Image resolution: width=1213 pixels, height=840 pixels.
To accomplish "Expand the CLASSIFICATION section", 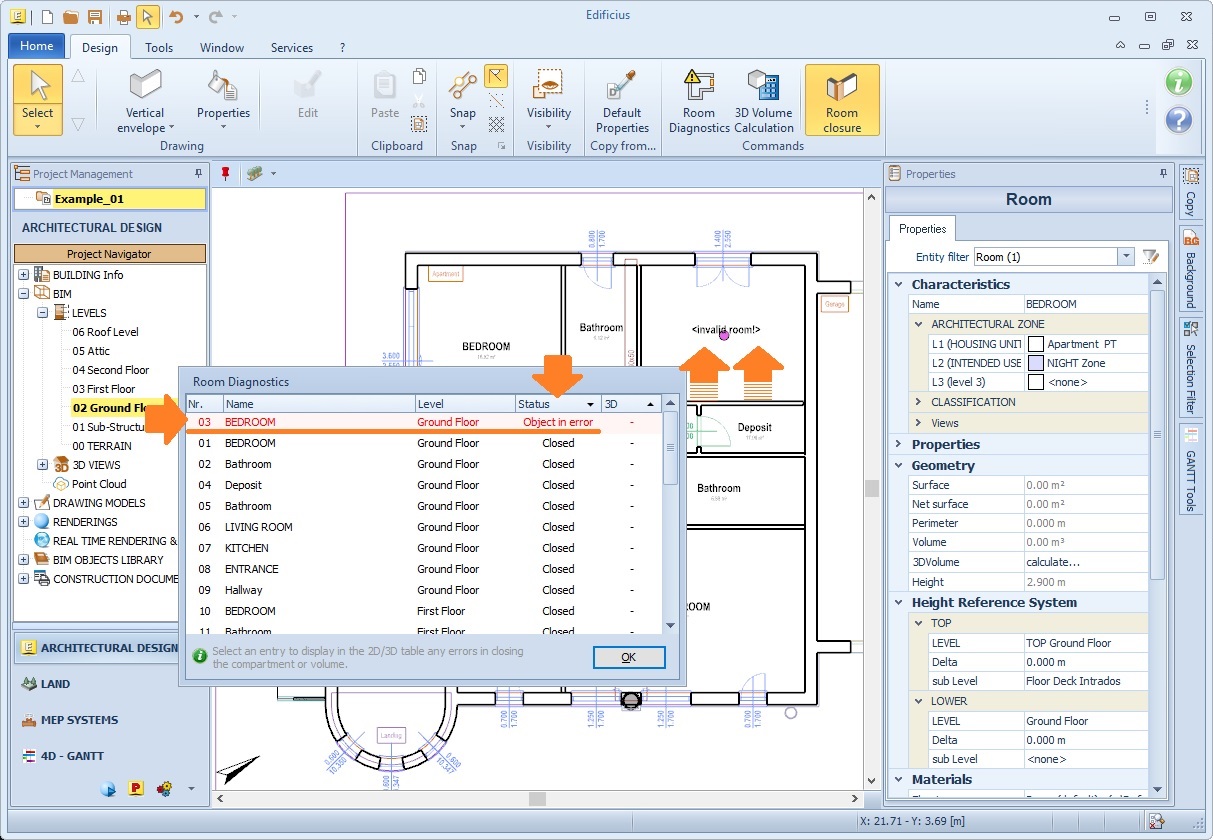I will click(918, 402).
